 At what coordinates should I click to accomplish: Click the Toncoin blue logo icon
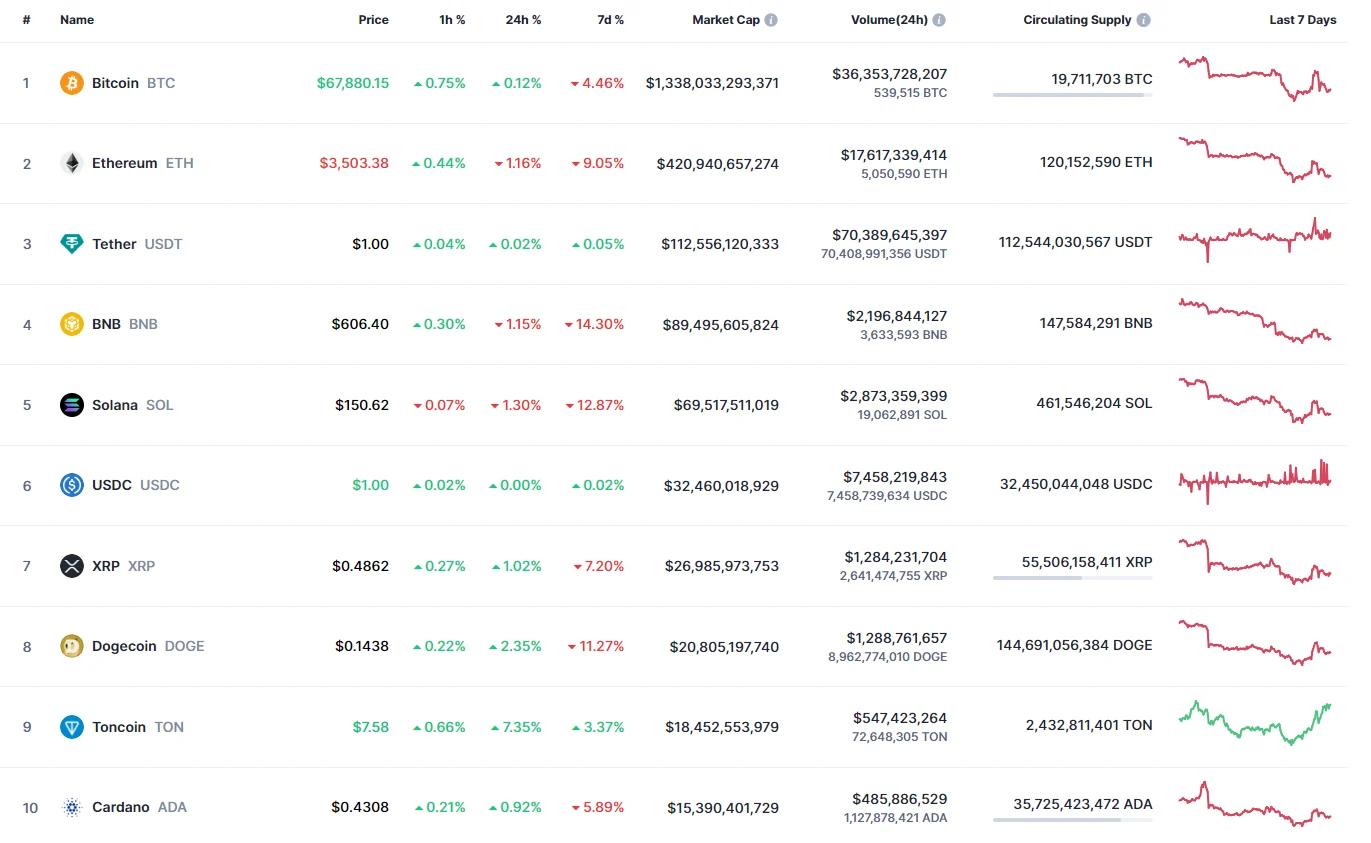pyautogui.click(x=72, y=727)
